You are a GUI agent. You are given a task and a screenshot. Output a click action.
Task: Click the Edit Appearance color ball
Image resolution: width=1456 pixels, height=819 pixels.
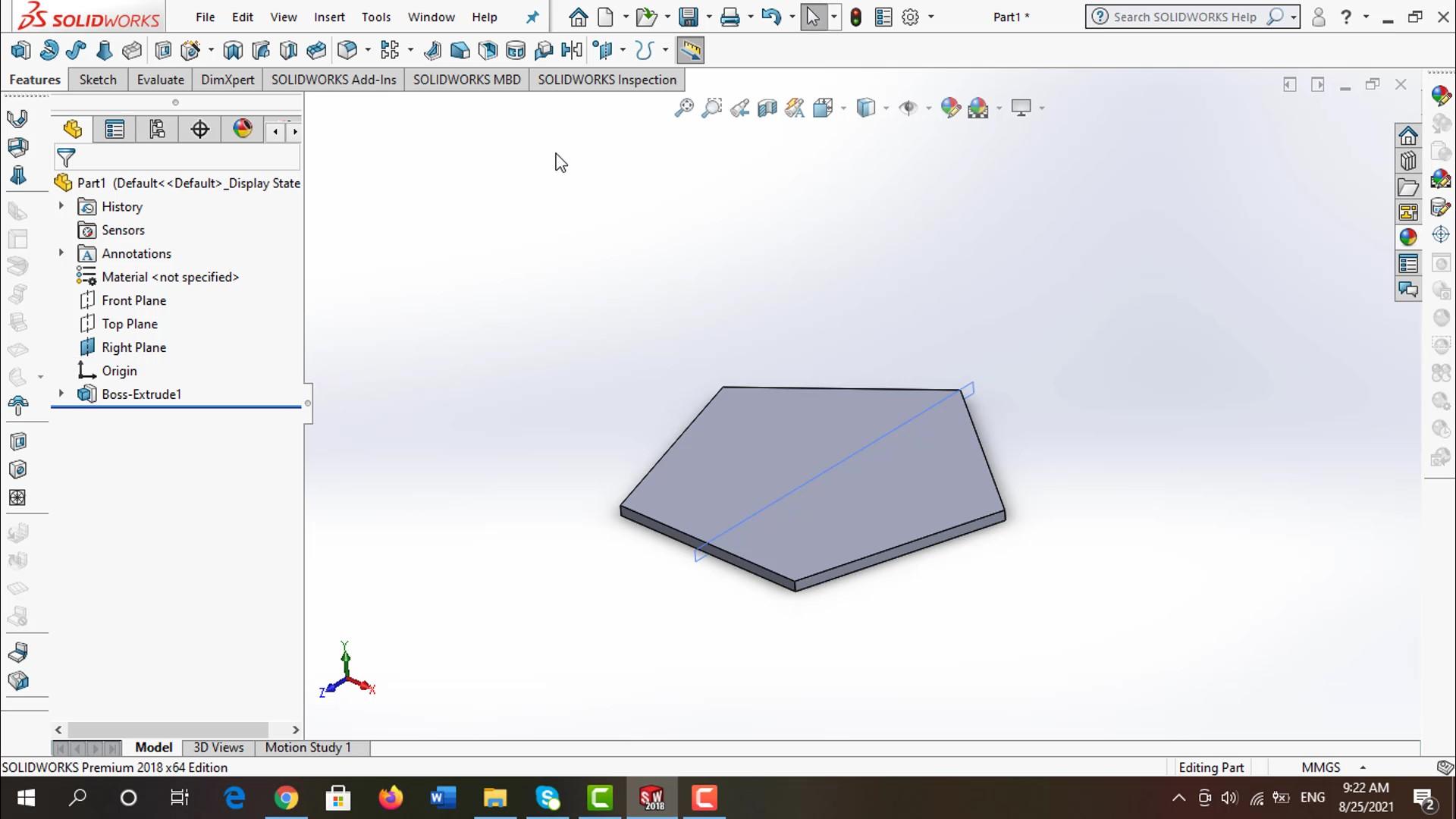click(x=949, y=108)
